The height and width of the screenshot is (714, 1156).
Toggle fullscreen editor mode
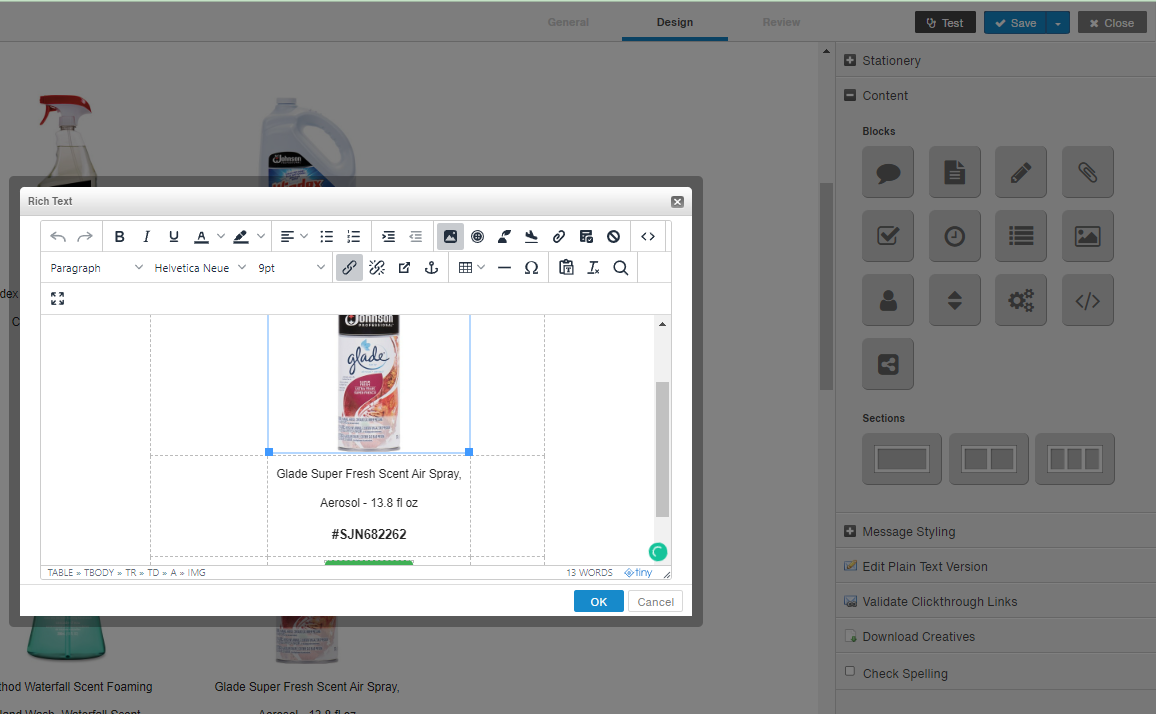(x=58, y=299)
